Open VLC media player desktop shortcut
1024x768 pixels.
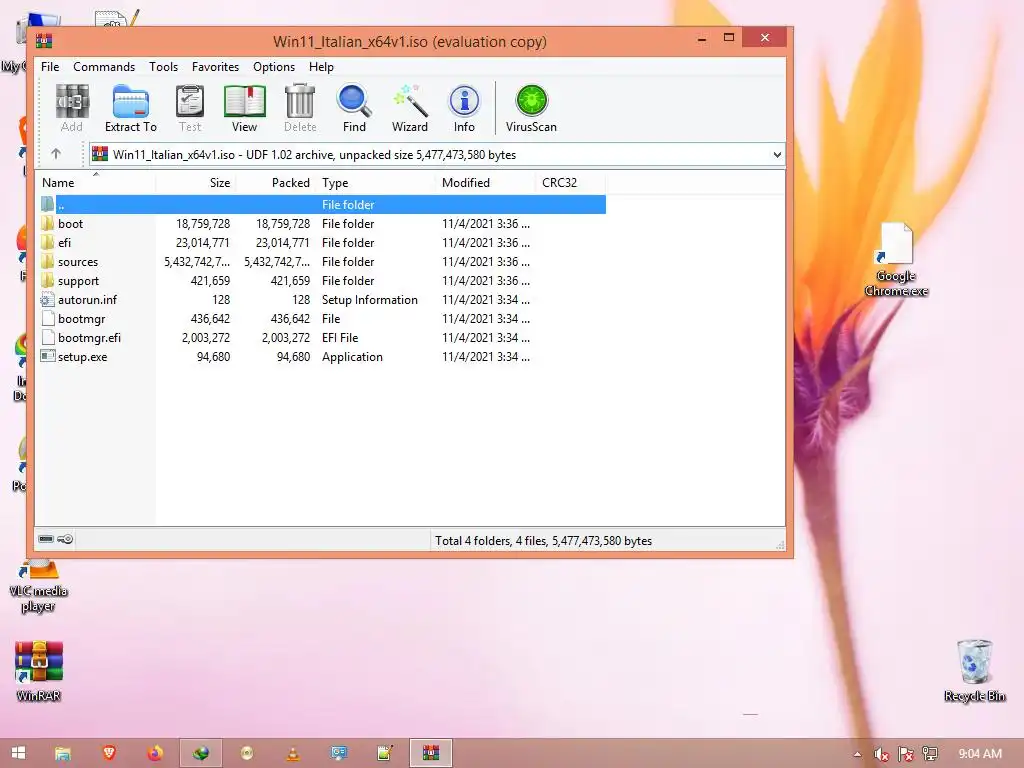[39, 586]
